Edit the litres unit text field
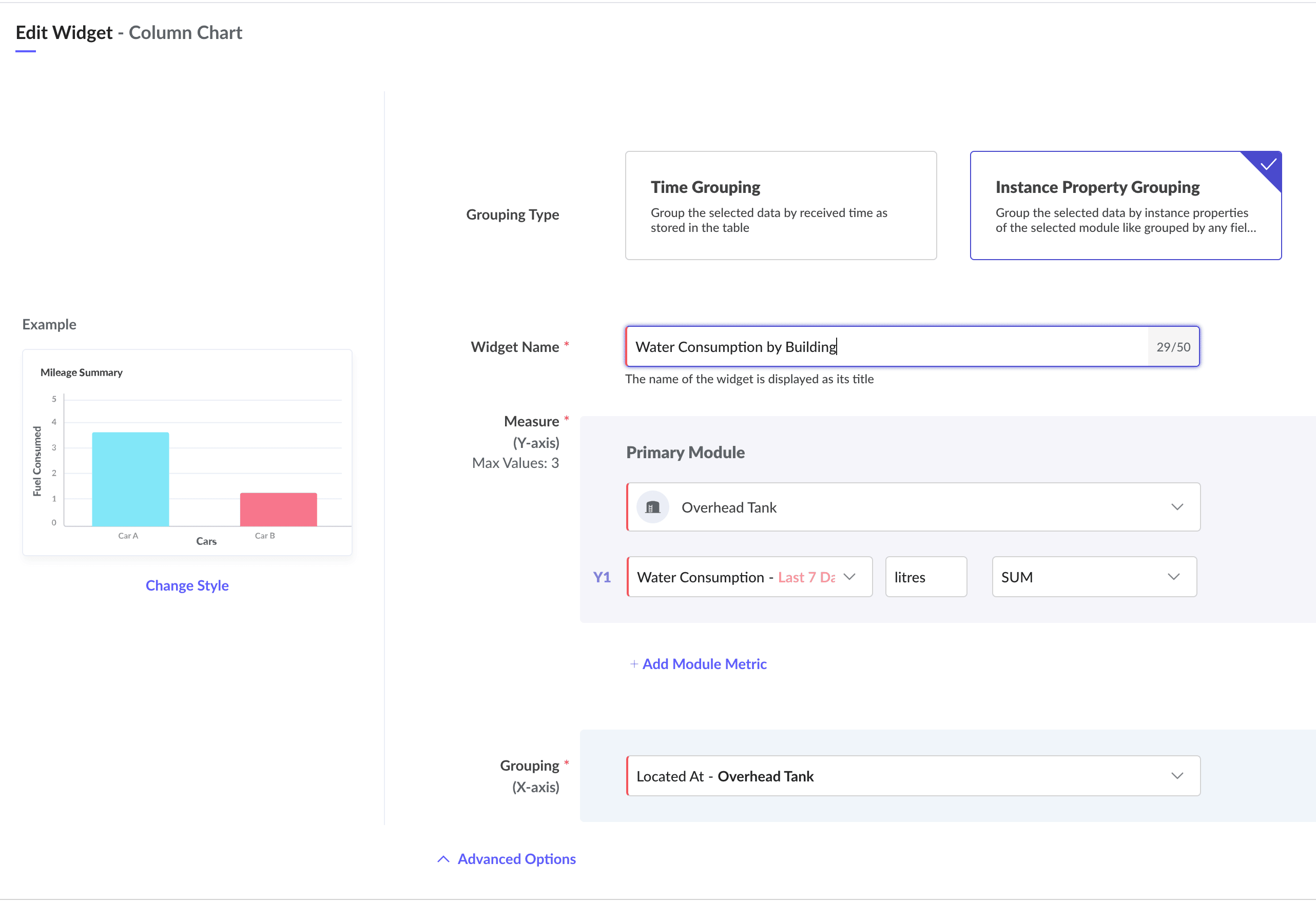 (925, 577)
